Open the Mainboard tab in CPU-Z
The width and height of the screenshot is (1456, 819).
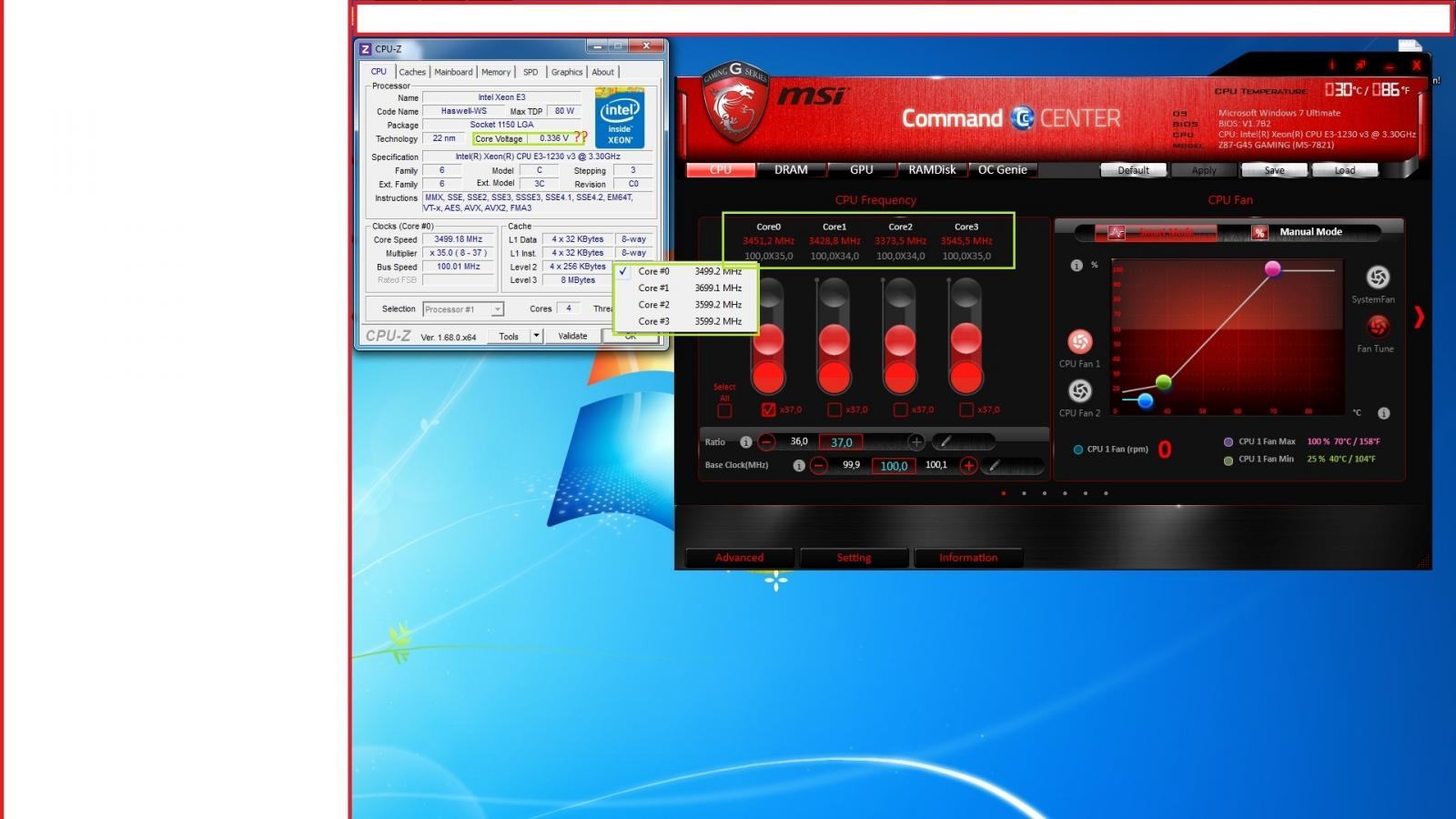point(453,72)
